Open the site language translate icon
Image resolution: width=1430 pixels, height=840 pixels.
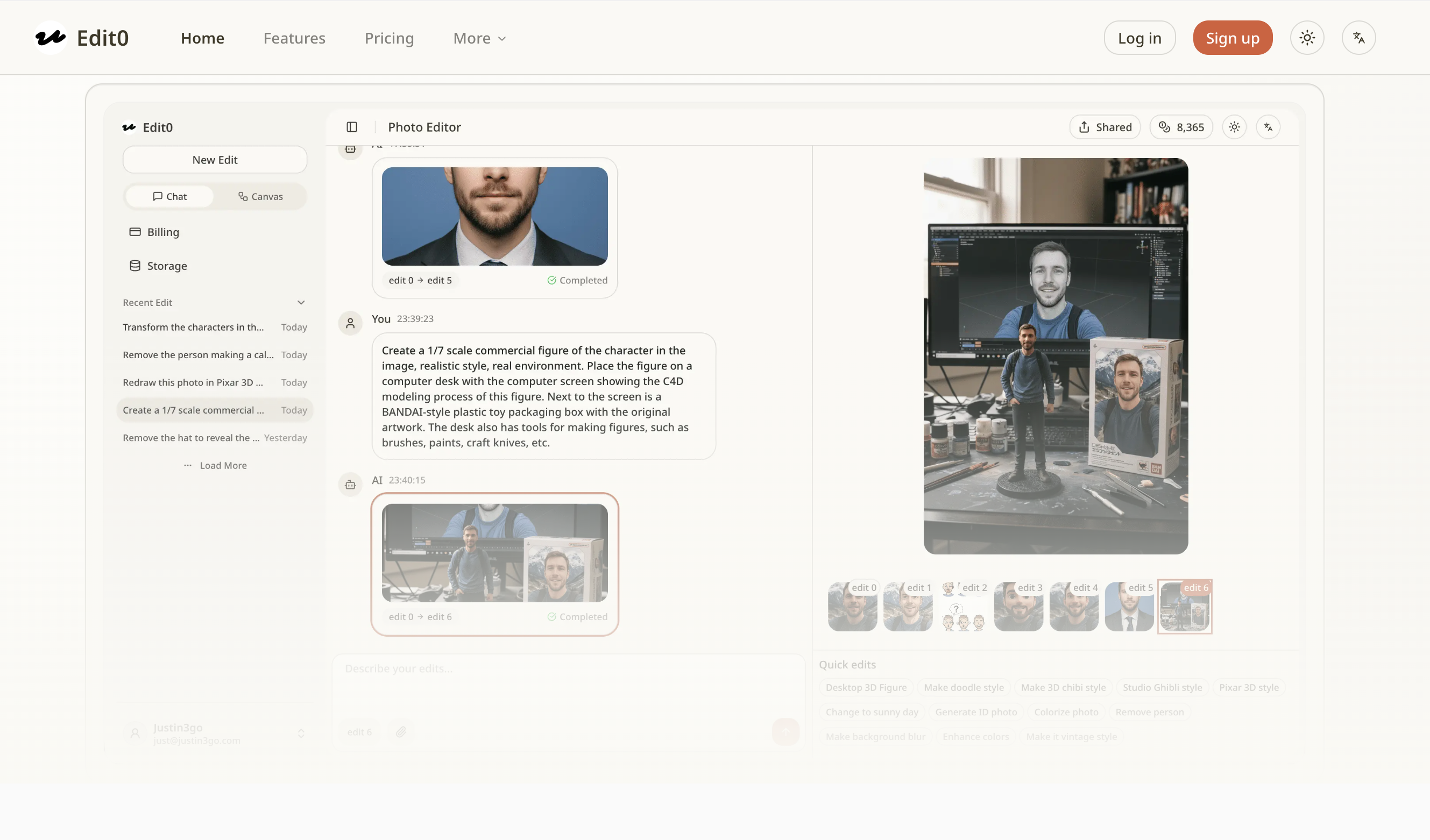1358,38
